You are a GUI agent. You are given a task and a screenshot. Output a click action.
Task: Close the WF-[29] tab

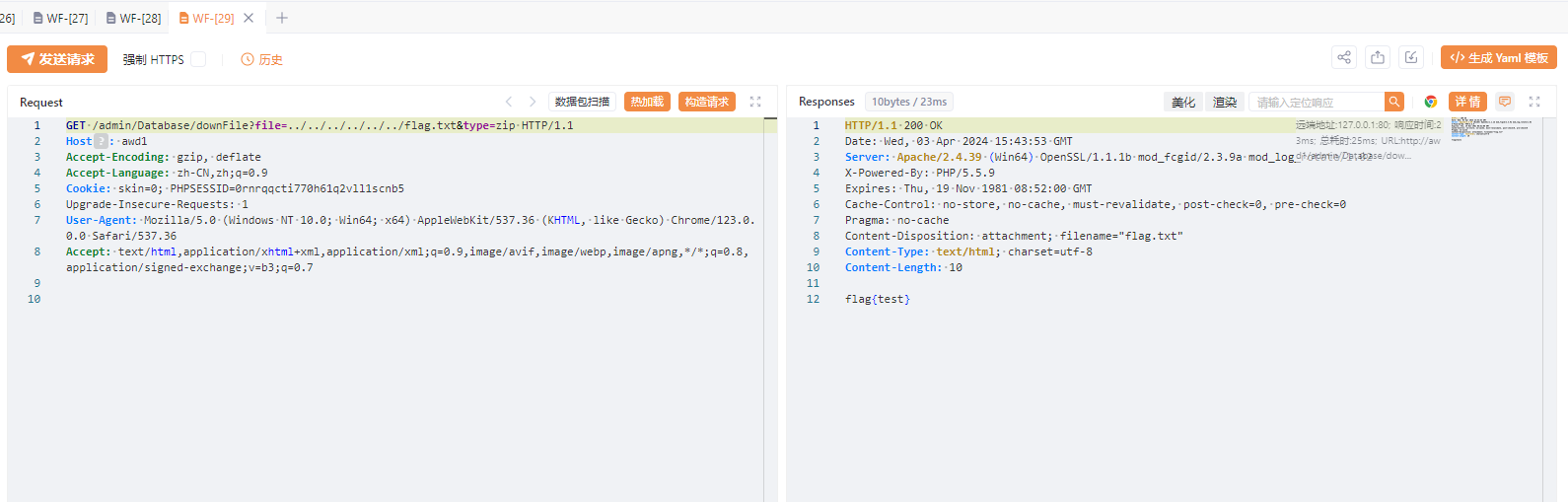point(249,18)
